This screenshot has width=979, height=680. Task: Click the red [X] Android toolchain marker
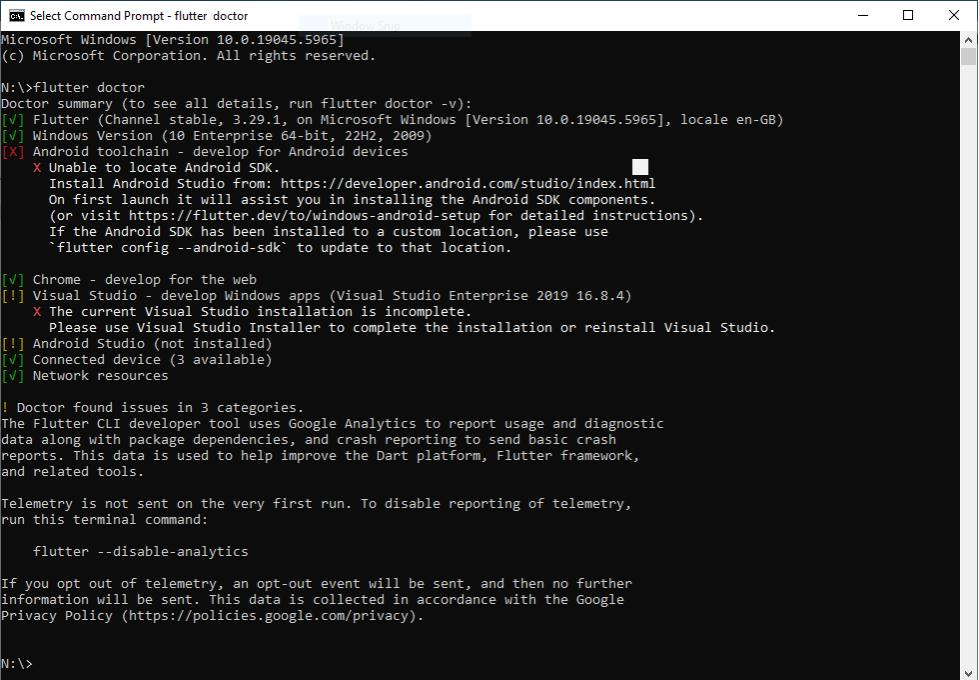click(13, 151)
